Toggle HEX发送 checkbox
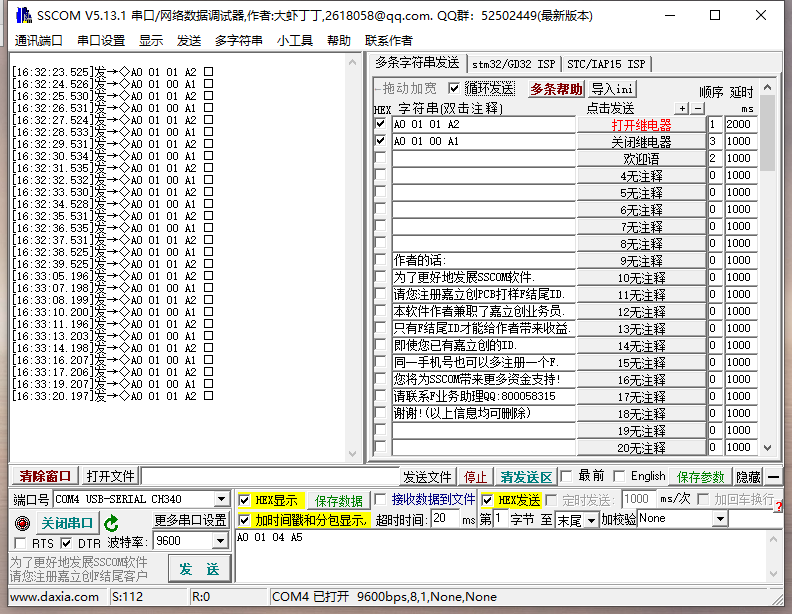Viewport: 792px width, 614px height. [x=487, y=500]
